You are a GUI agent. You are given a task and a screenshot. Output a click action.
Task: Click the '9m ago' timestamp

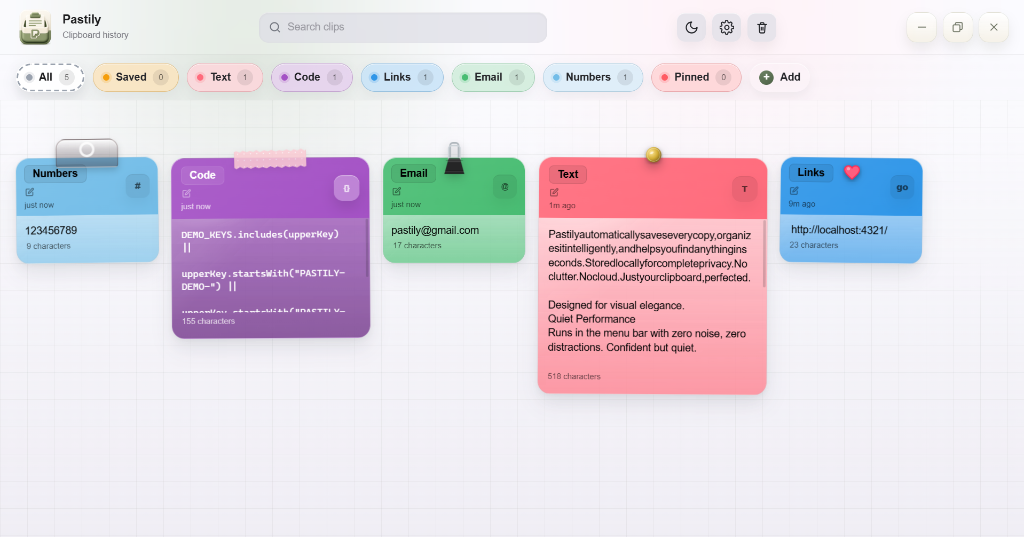(802, 204)
